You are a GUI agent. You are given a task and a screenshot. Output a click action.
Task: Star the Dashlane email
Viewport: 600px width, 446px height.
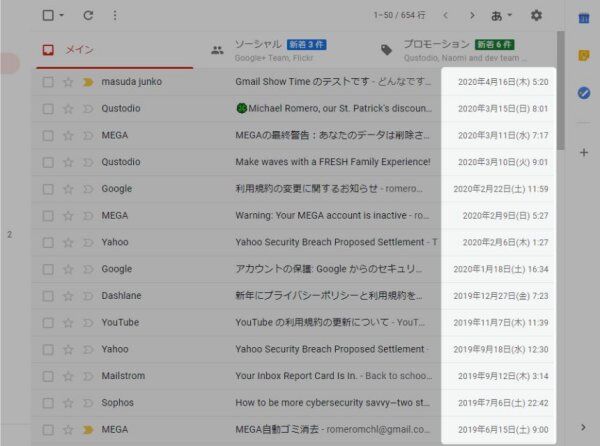click(x=68, y=296)
